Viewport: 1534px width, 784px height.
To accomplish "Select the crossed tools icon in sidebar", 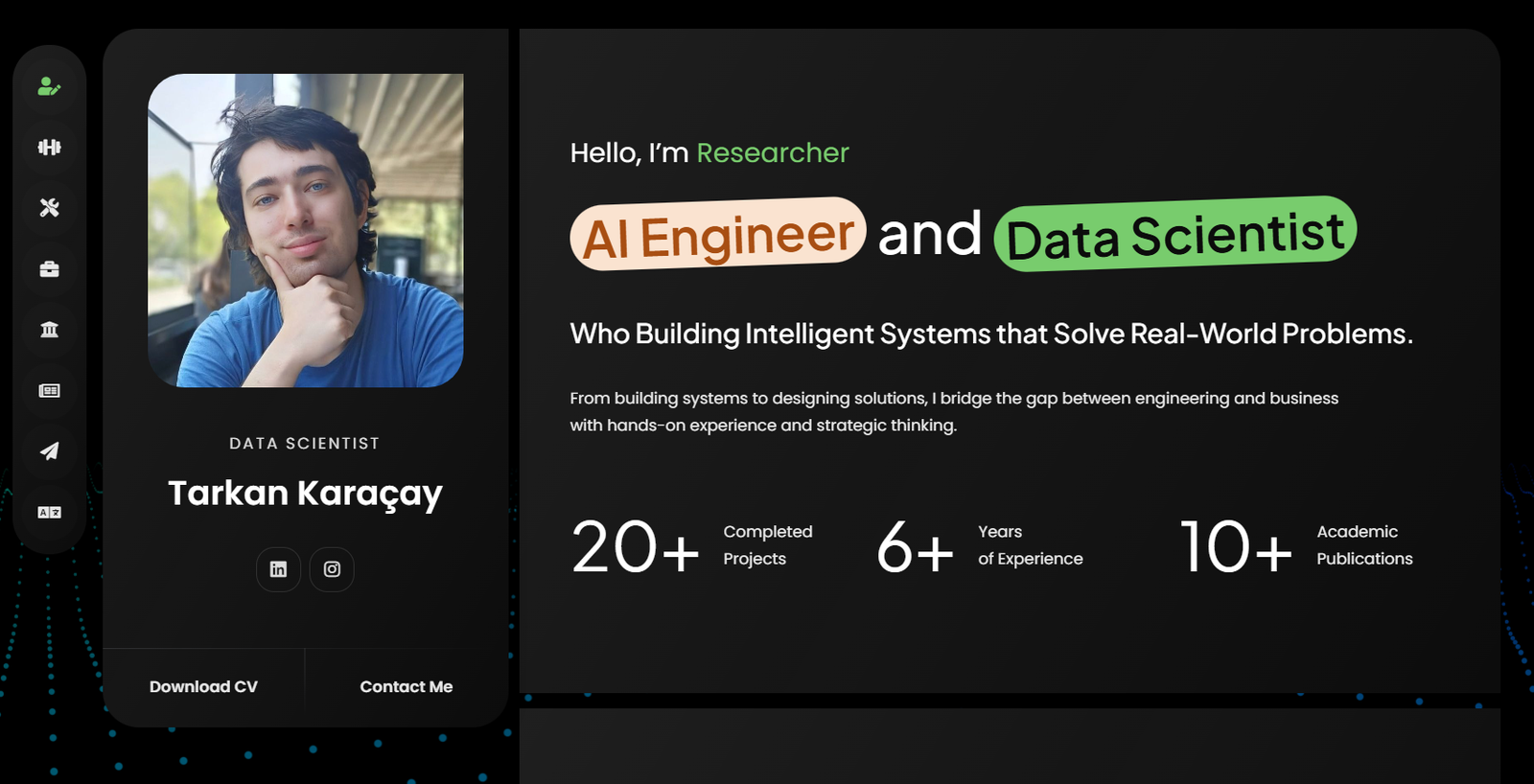I will (49, 208).
